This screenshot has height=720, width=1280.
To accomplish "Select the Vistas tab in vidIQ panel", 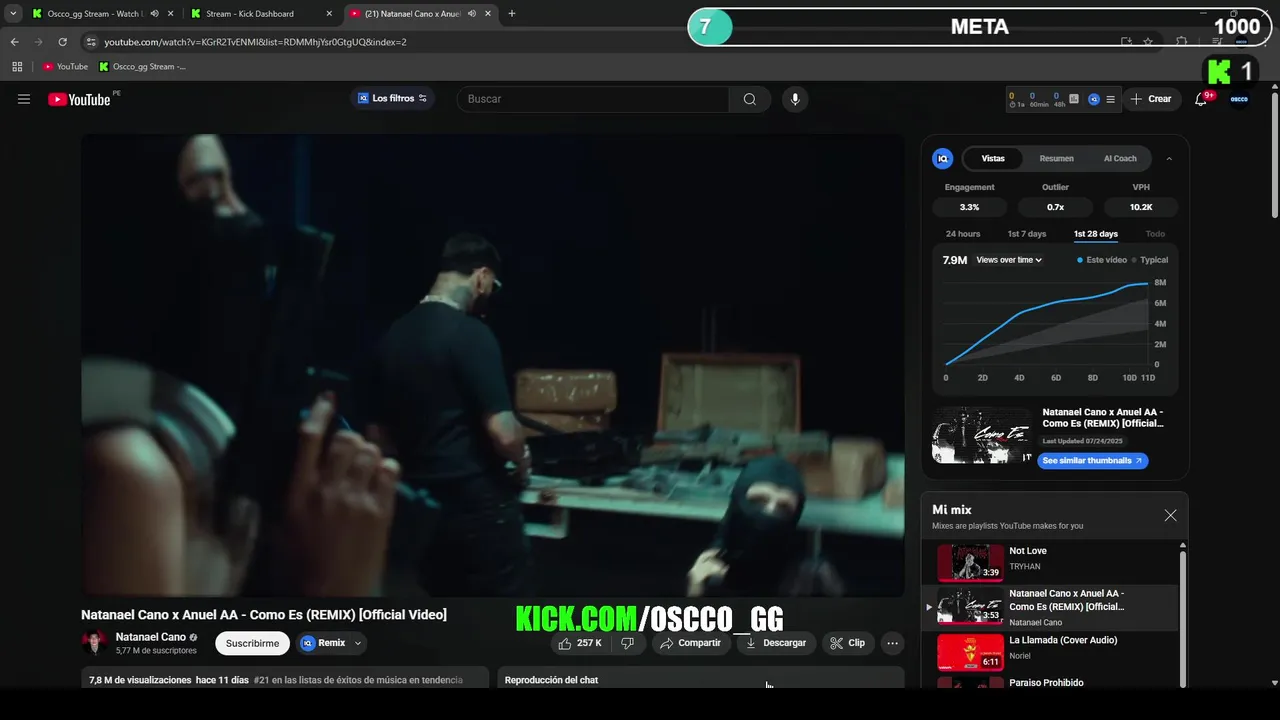I will coord(993,158).
